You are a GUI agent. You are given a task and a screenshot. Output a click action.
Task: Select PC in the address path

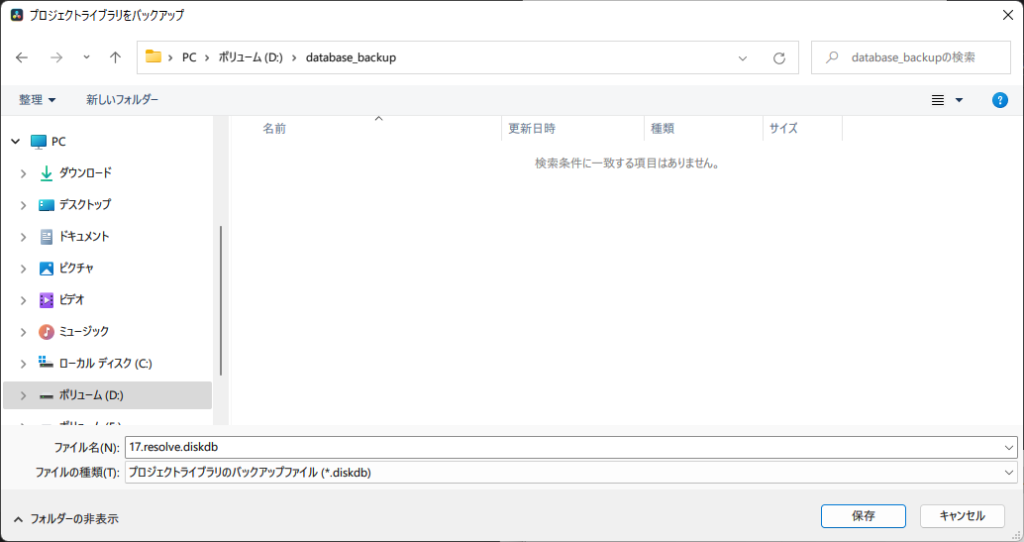pos(189,57)
